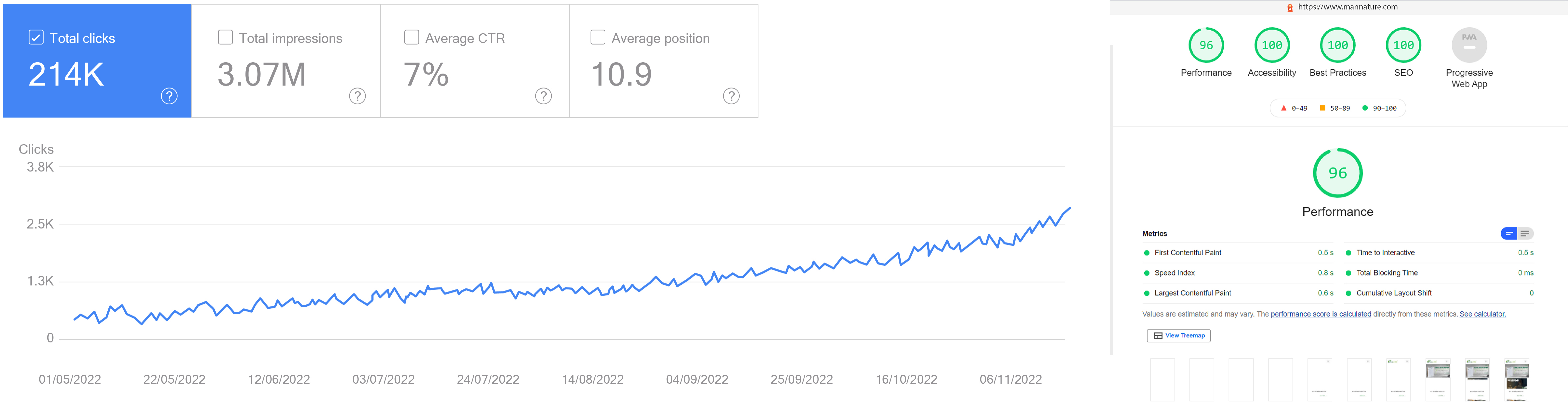Screen dimensions: 1568x413
Task: Click the last filmstrip screenshot thumbnail
Action: (x=1516, y=380)
